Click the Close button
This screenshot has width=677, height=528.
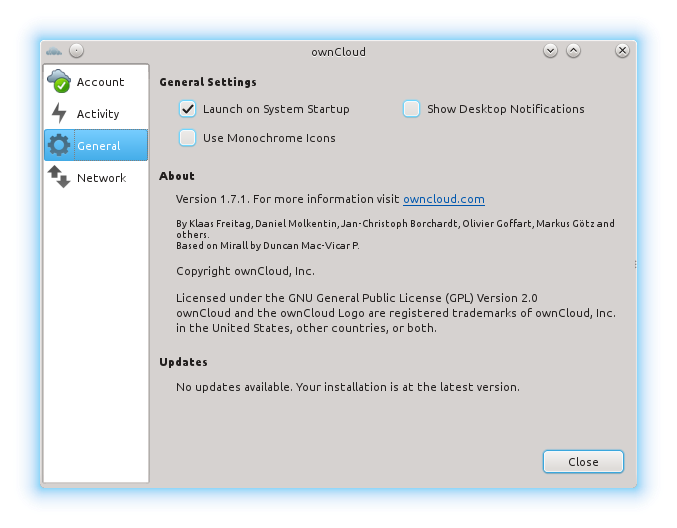pyautogui.click(x=583, y=462)
